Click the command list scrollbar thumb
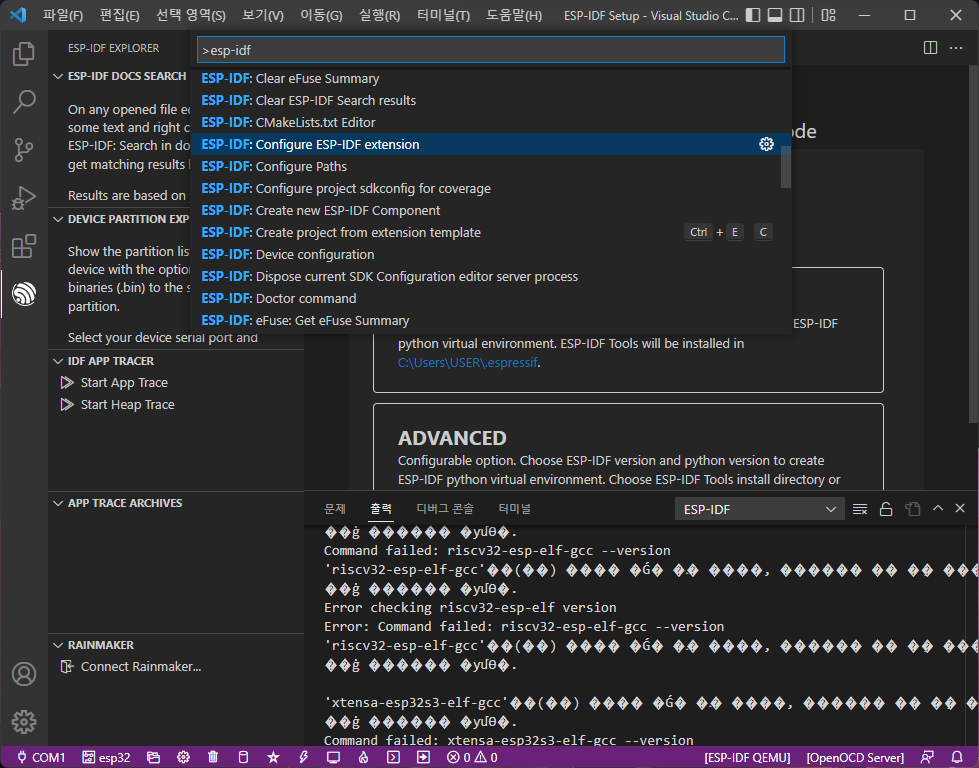 [x=785, y=166]
